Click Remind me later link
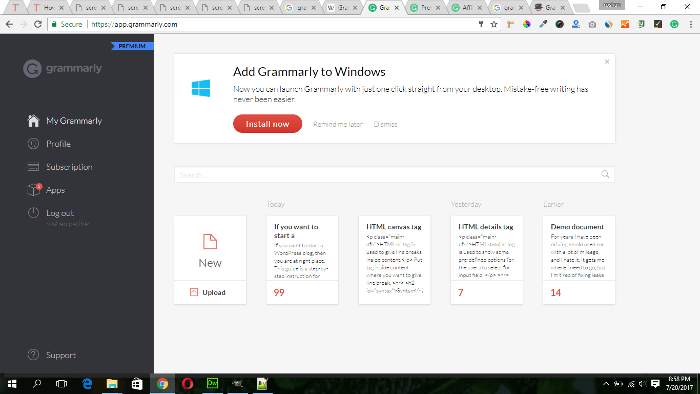 pos(338,124)
